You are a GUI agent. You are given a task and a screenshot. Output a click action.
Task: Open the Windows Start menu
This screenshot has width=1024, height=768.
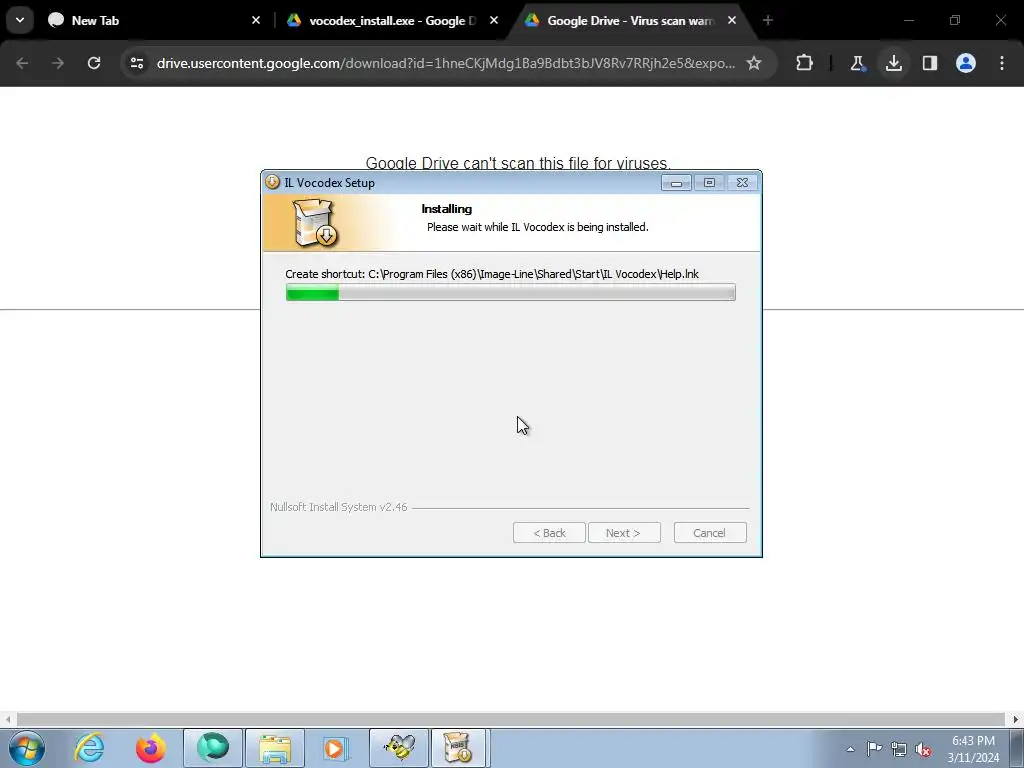tap(27, 748)
